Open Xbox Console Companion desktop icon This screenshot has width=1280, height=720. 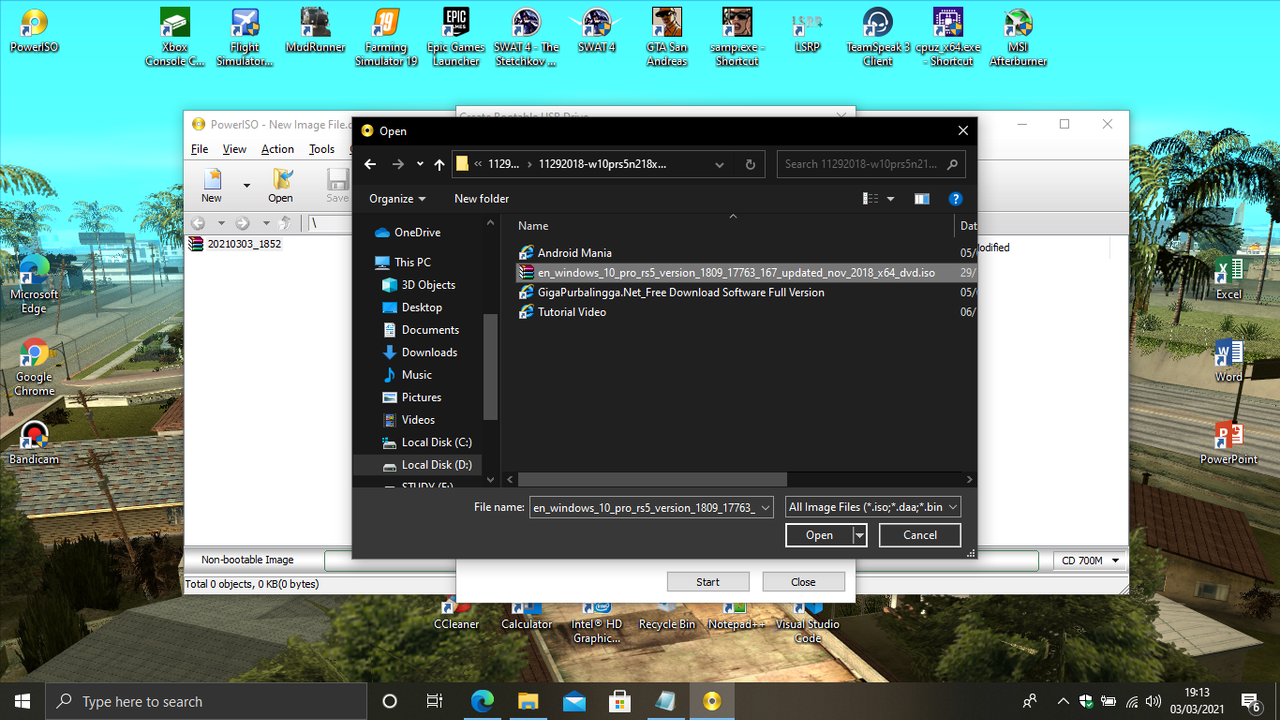174,38
